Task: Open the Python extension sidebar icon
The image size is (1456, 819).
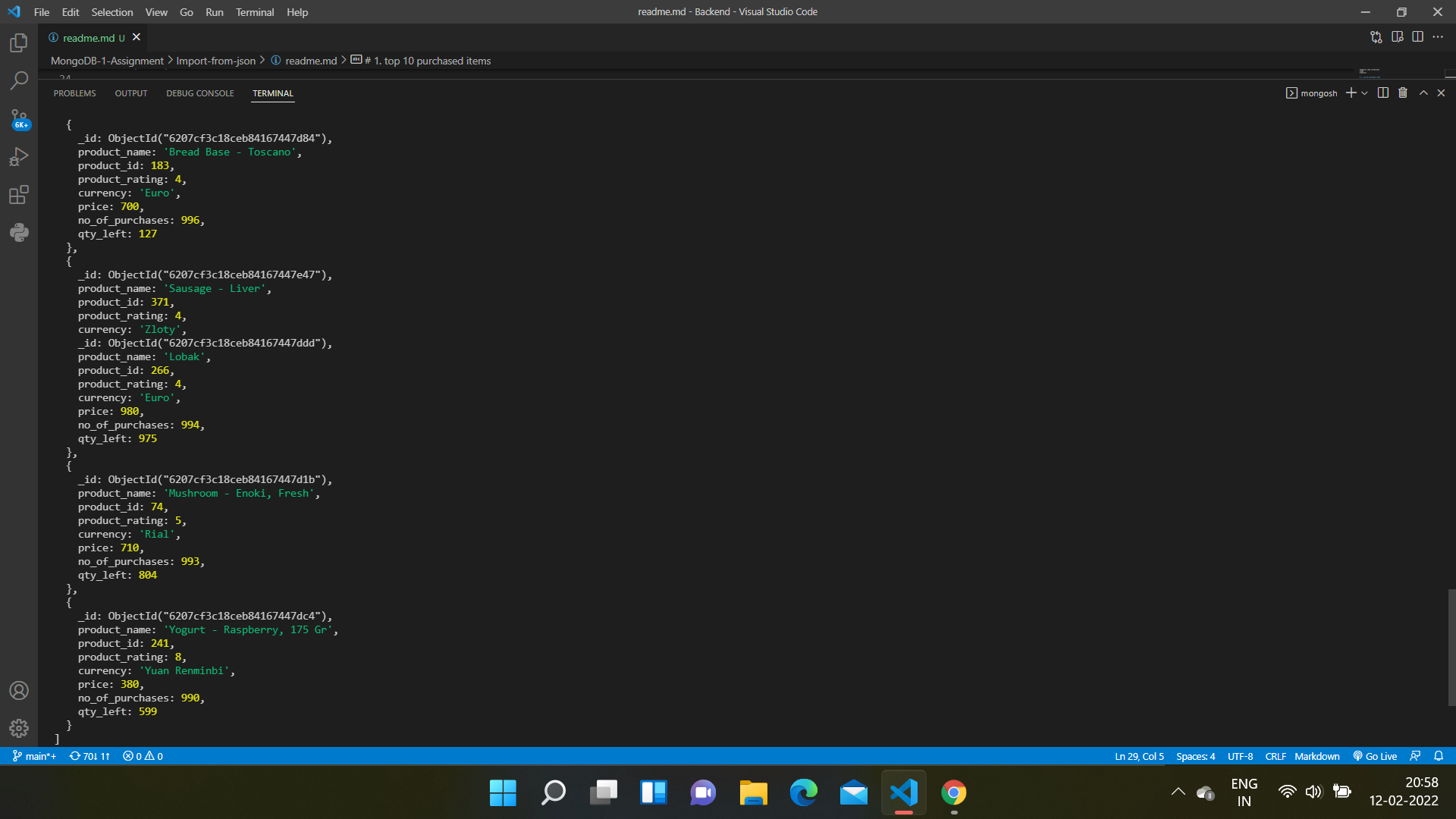Action: [18, 232]
